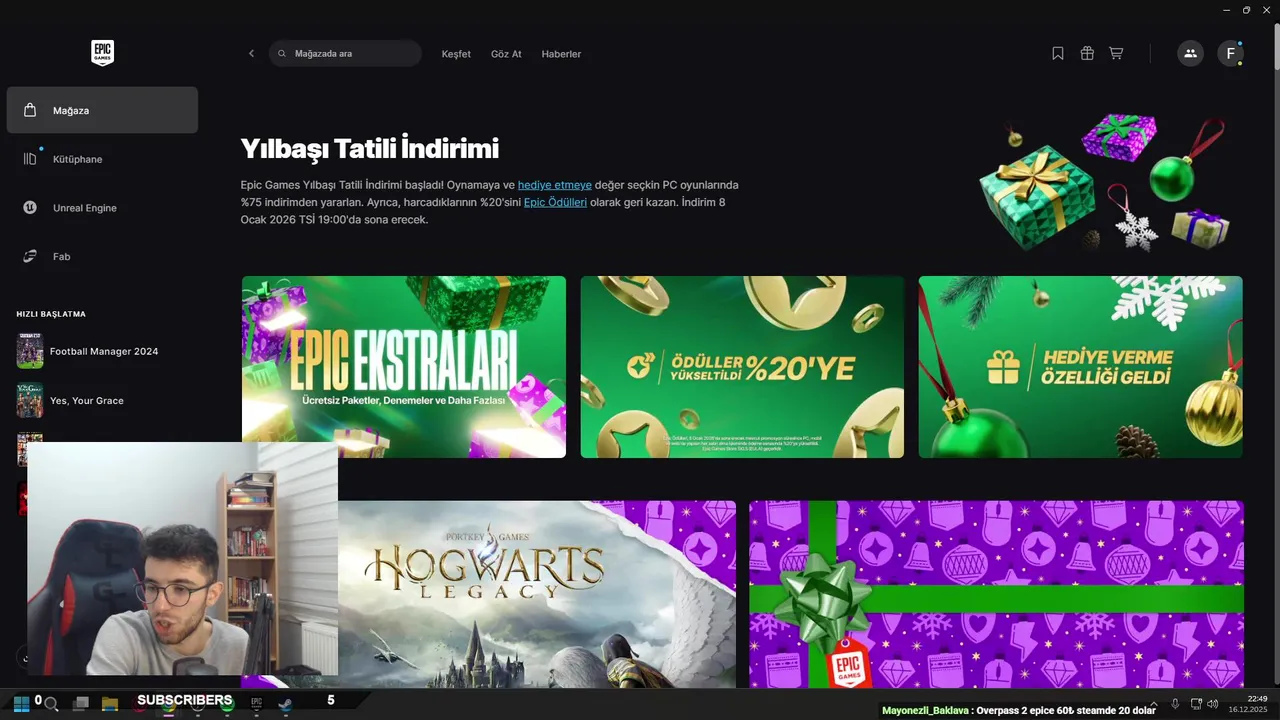Image resolution: width=1280 pixels, height=720 pixels.
Task: Click the volume speaker tray icon
Action: coord(1212,704)
